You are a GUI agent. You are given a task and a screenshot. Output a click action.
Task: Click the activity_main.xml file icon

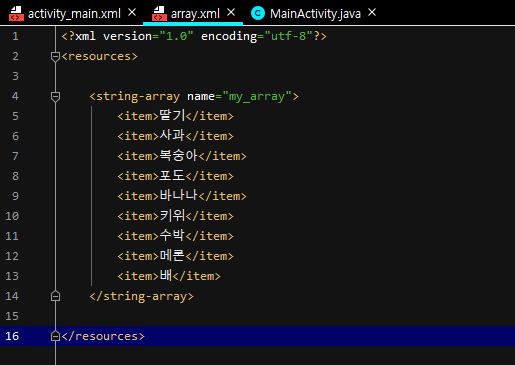tap(16, 14)
